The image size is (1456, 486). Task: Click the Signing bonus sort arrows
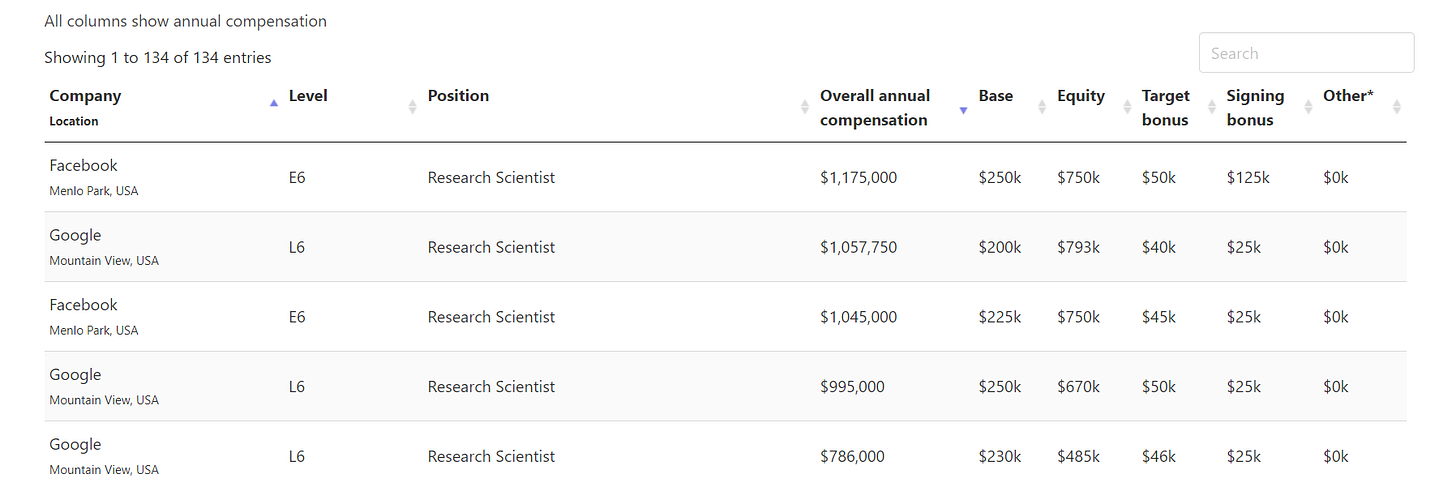coord(1308,107)
